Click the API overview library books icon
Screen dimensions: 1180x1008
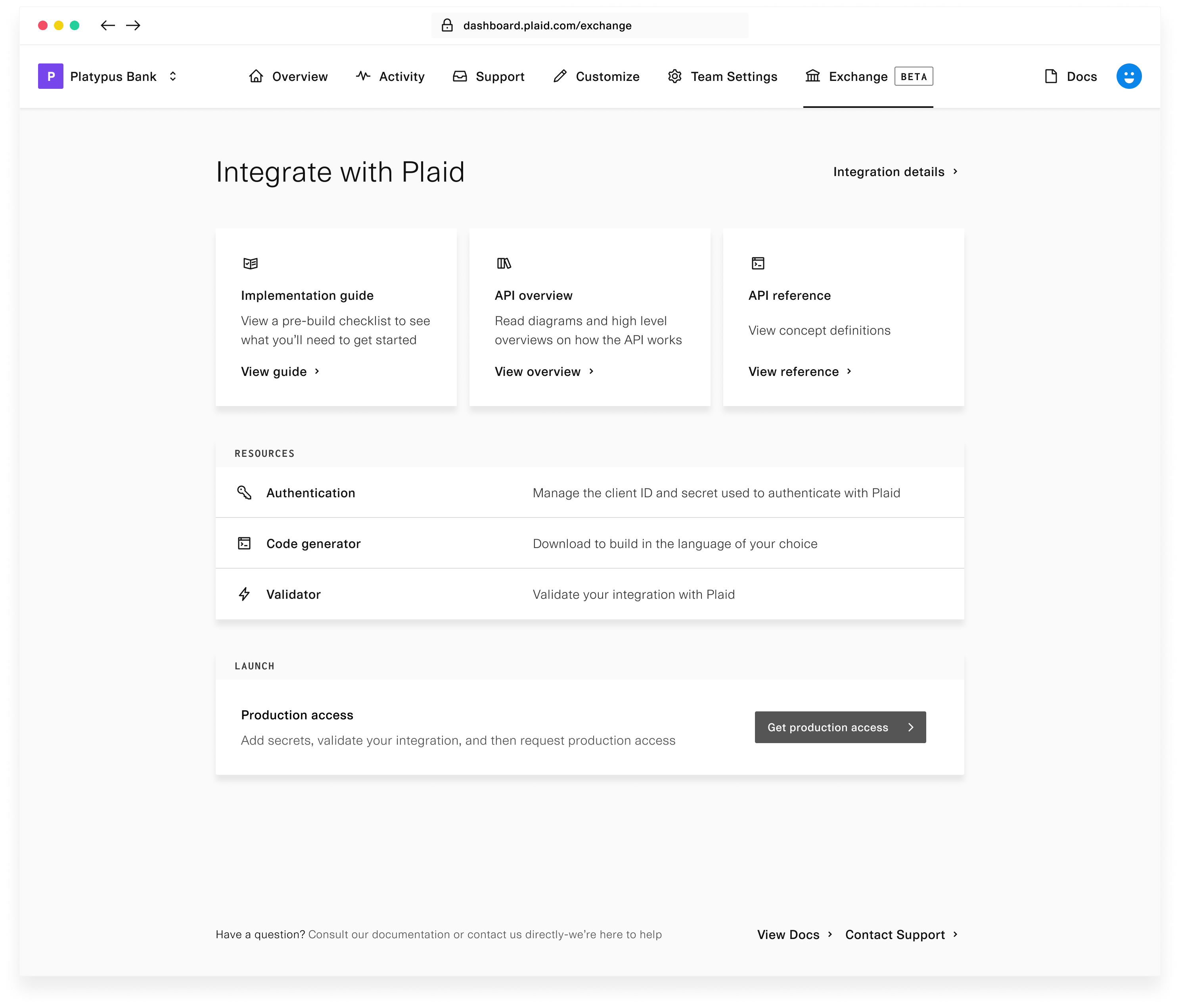(x=504, y=263)
